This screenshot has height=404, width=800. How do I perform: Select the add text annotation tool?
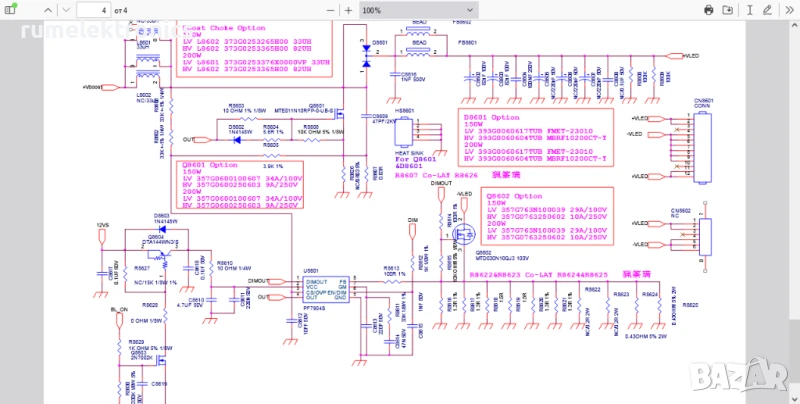749,9
